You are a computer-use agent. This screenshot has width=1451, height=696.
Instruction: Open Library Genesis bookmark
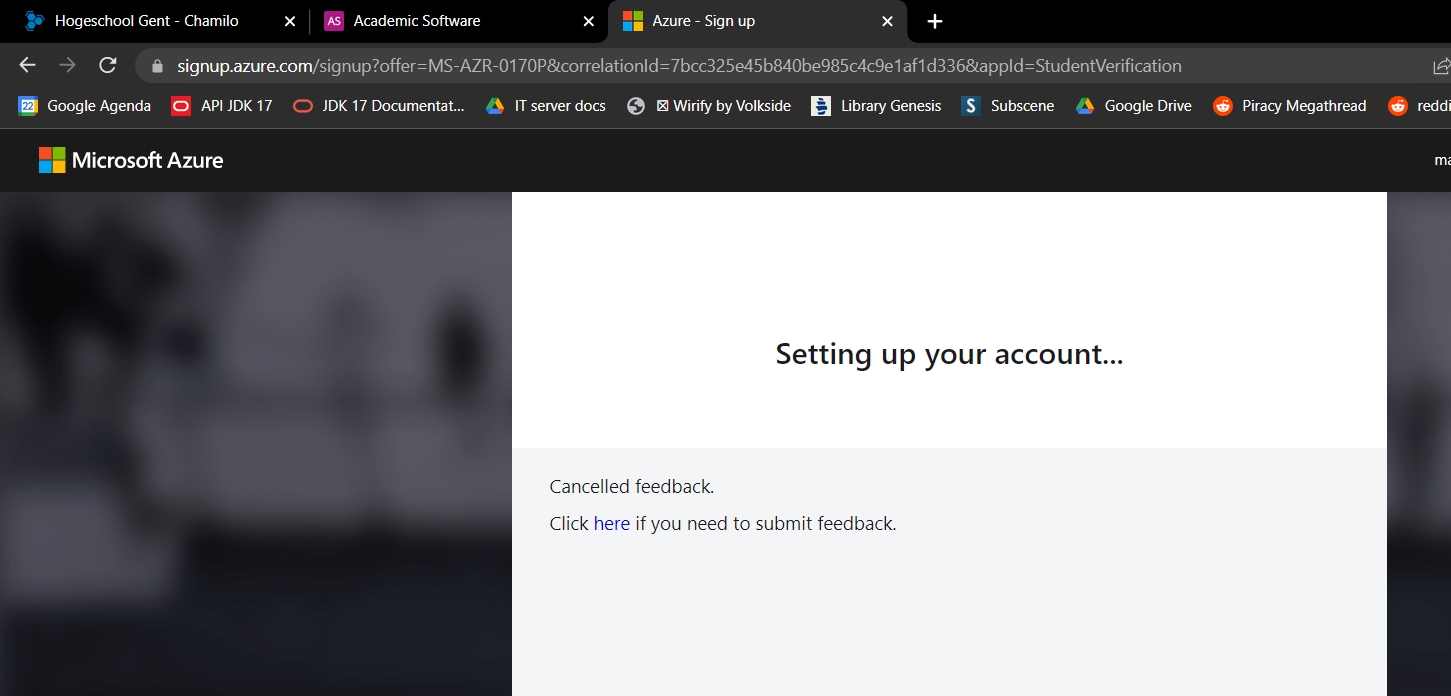[x=877, y=106]
